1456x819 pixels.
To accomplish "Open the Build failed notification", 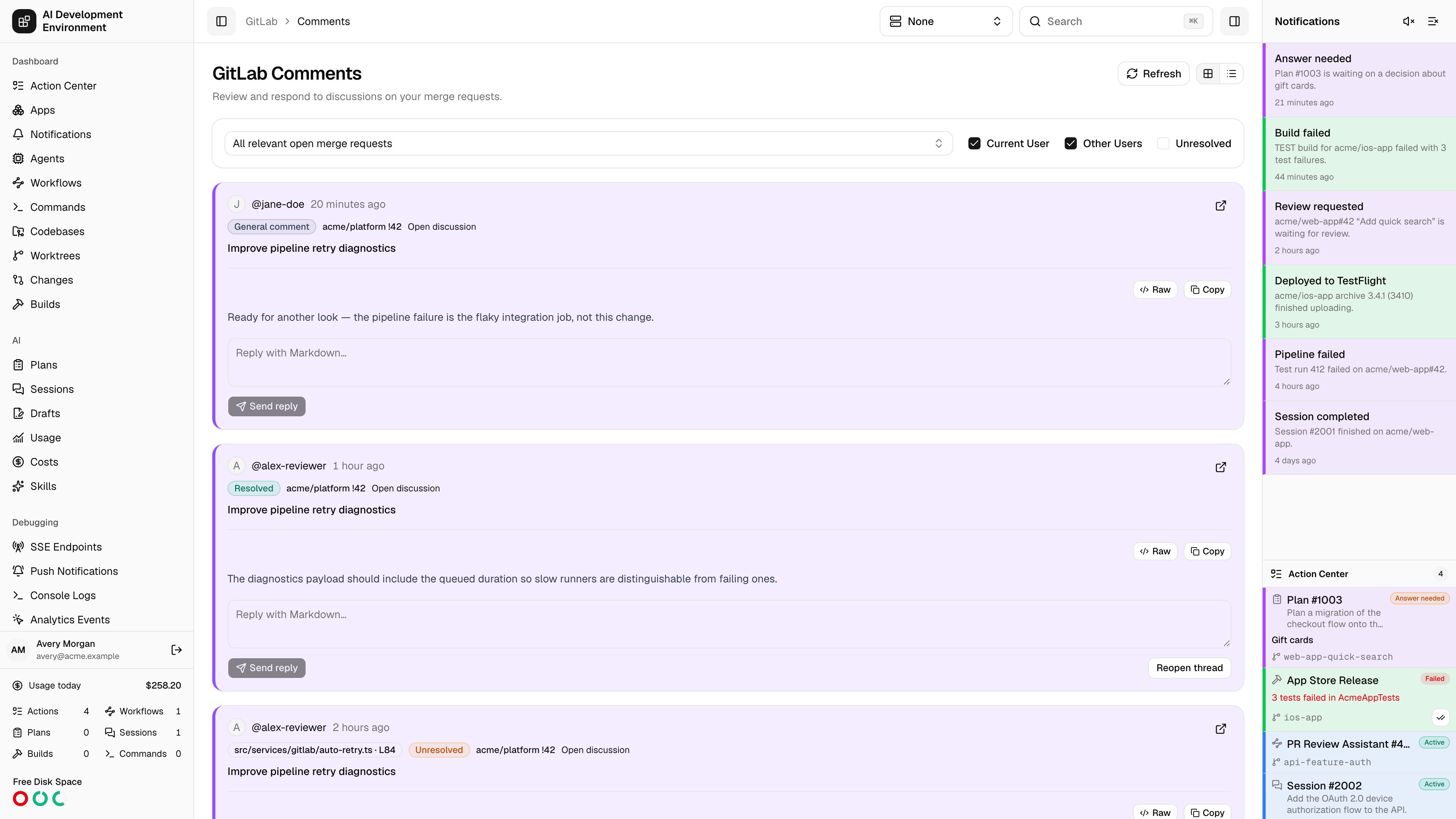I will click(1359, 154).
